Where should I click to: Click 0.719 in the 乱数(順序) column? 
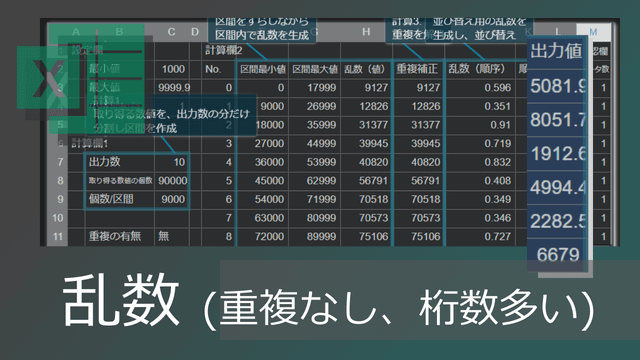(x=480, y=143)
